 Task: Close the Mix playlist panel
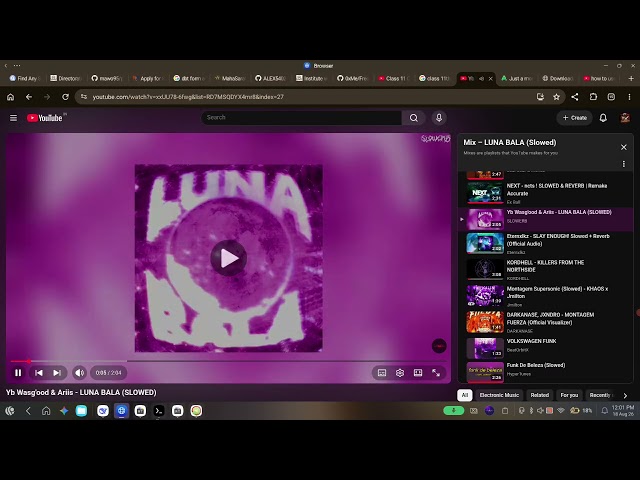pos(624,147)
